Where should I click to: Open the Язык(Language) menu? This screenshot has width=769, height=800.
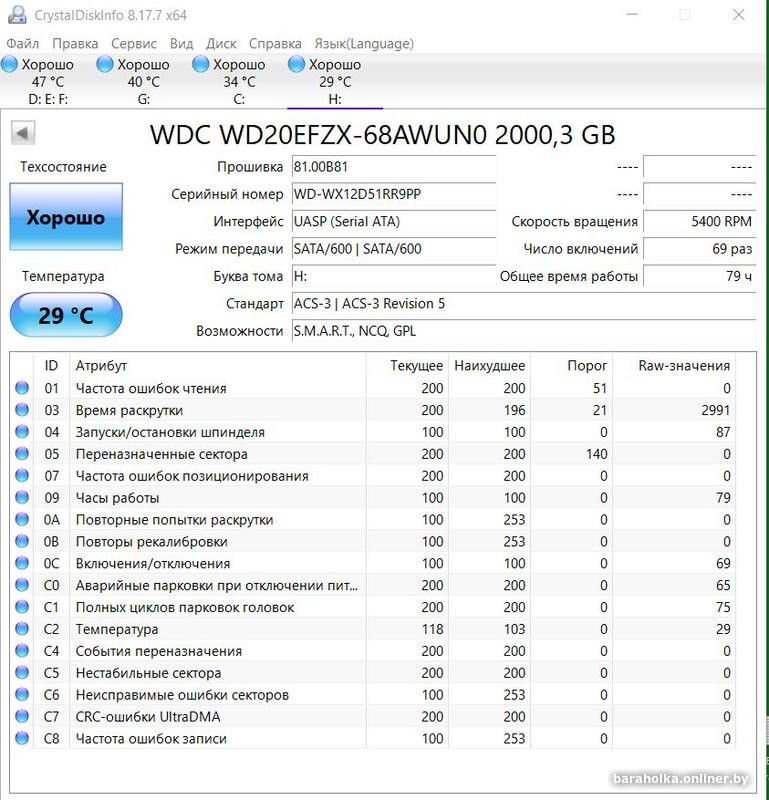click(x=364, y=44)
